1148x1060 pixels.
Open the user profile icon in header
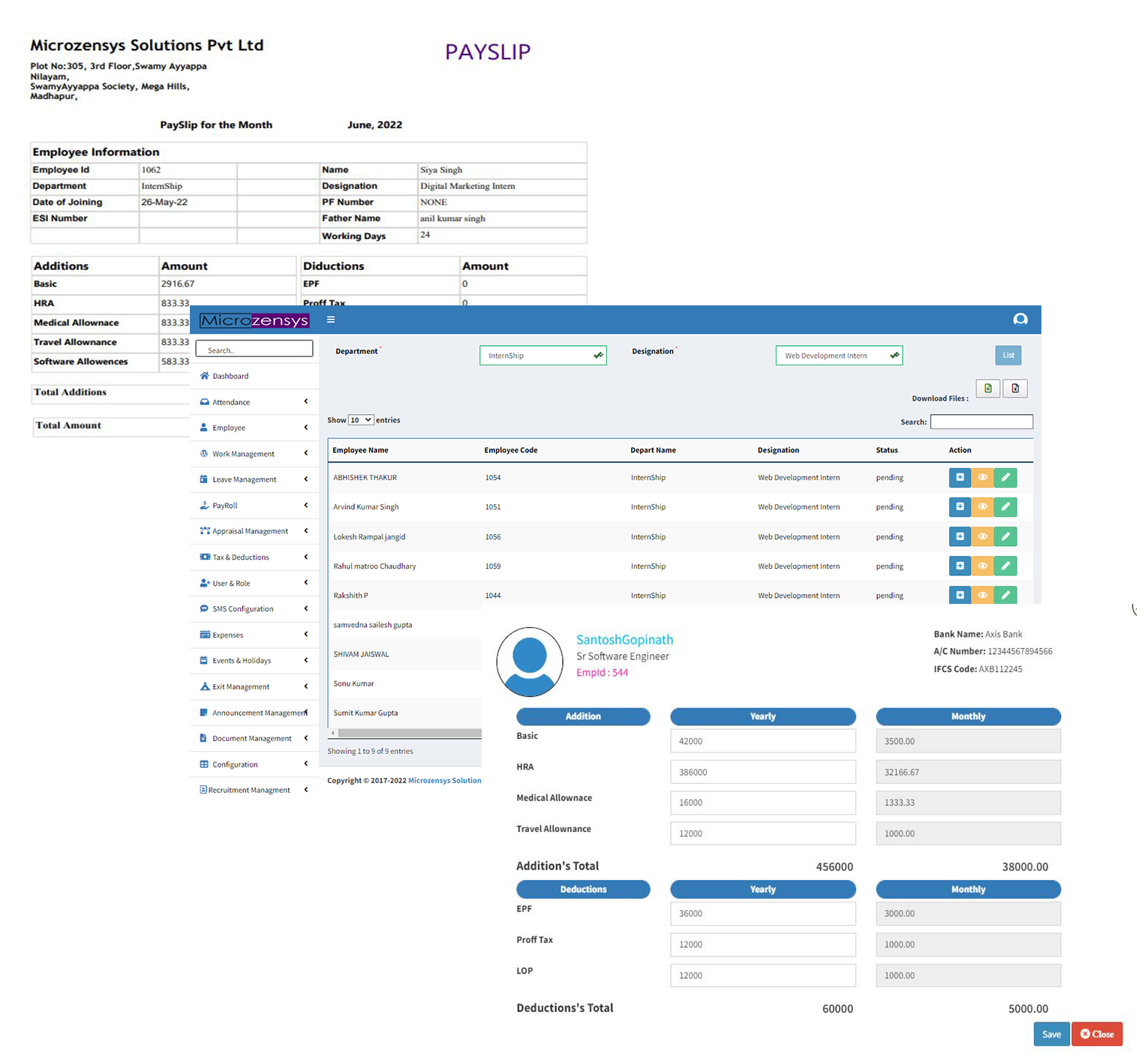[1020, 320]
